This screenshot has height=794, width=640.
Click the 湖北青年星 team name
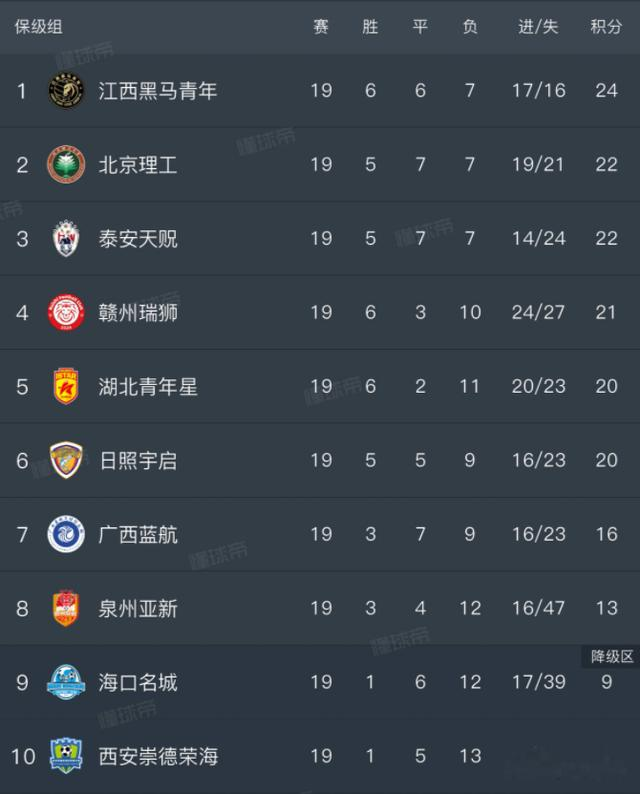(148, 387)
